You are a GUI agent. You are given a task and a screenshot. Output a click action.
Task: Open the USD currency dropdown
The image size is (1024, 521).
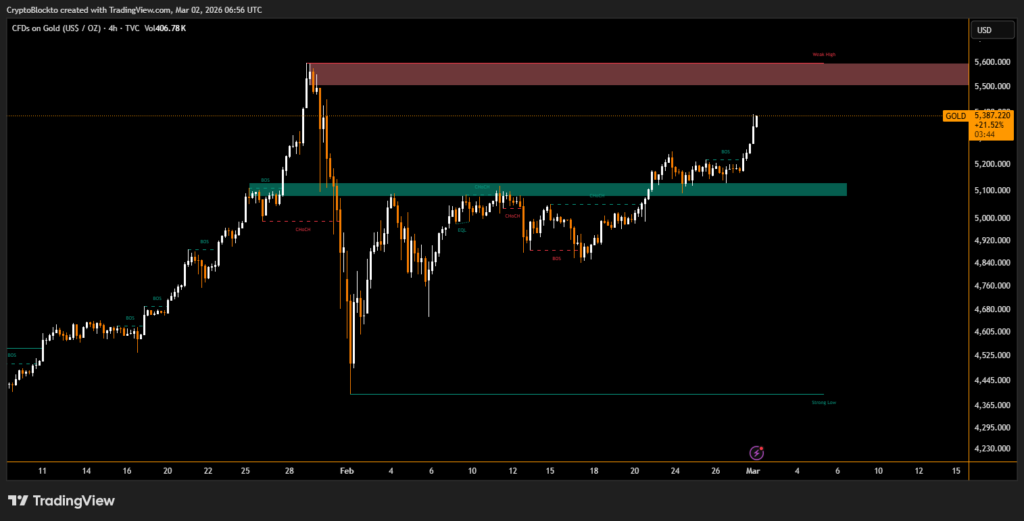pyautogui.click(x=984, y=30)
